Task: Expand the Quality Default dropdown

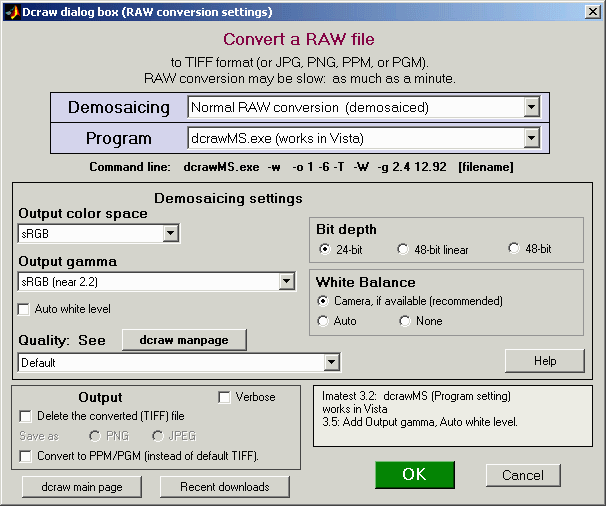Action: point(331,363)
